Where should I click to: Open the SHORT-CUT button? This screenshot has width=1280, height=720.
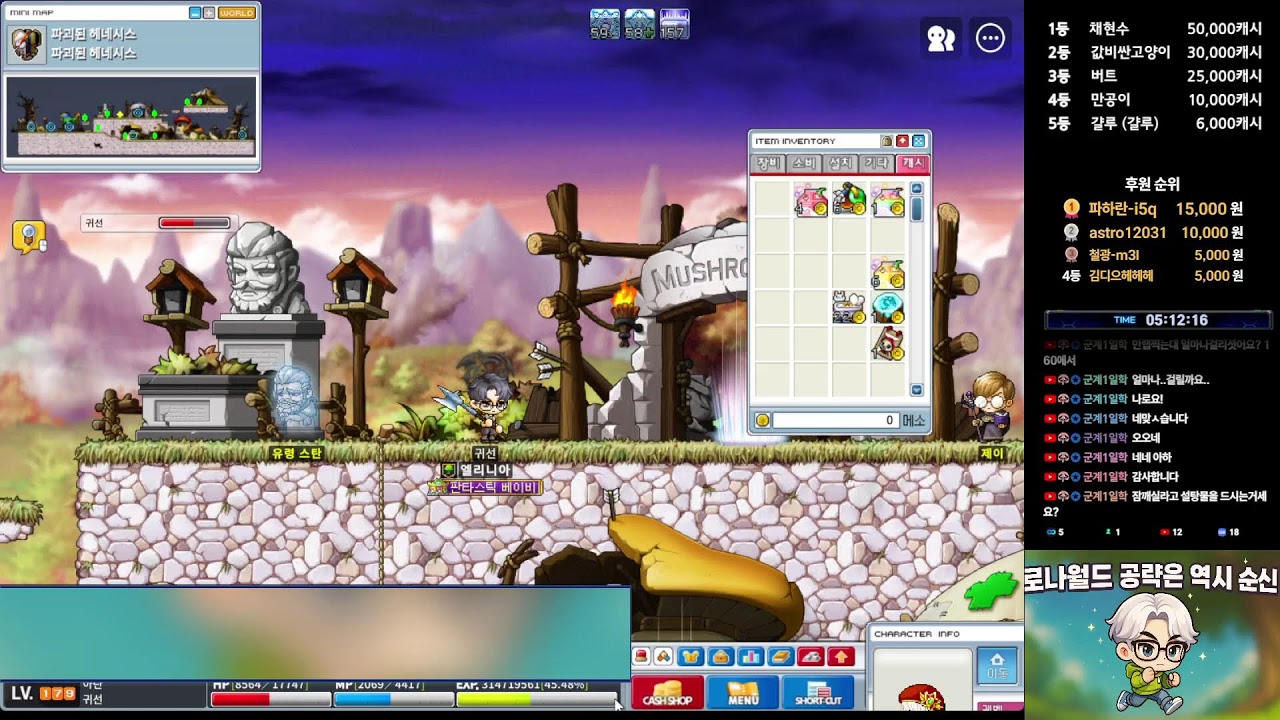click(818, 692)
